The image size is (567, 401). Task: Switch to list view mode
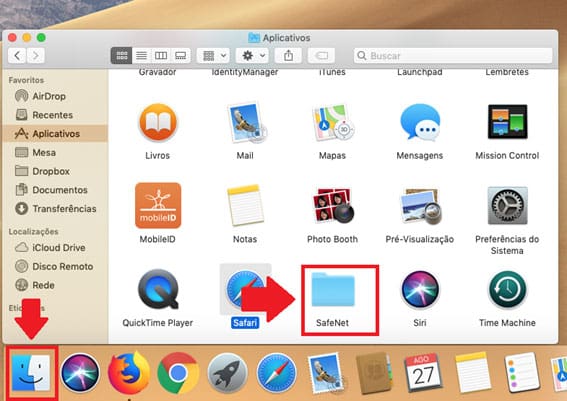(x=141, y=56)
